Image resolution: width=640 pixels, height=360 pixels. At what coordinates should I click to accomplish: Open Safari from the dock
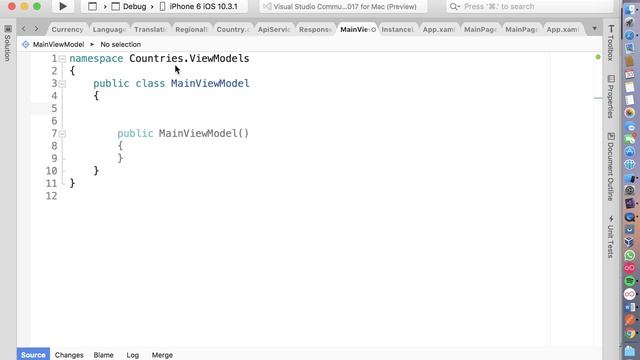click(x=630, y=36)
